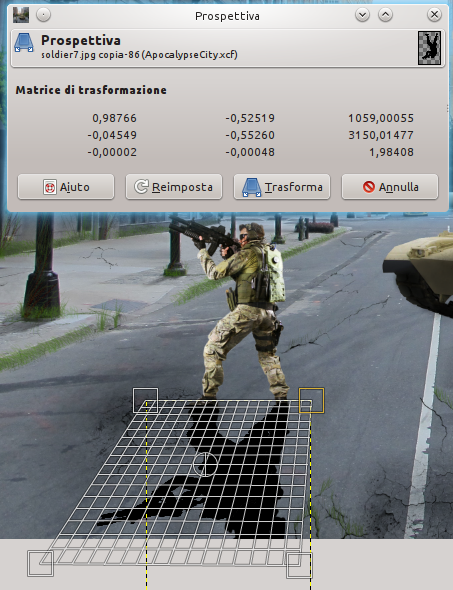Select the bottom-left perspective grid handle
Viewport: 453px width, 590px height.
(40, 563)
